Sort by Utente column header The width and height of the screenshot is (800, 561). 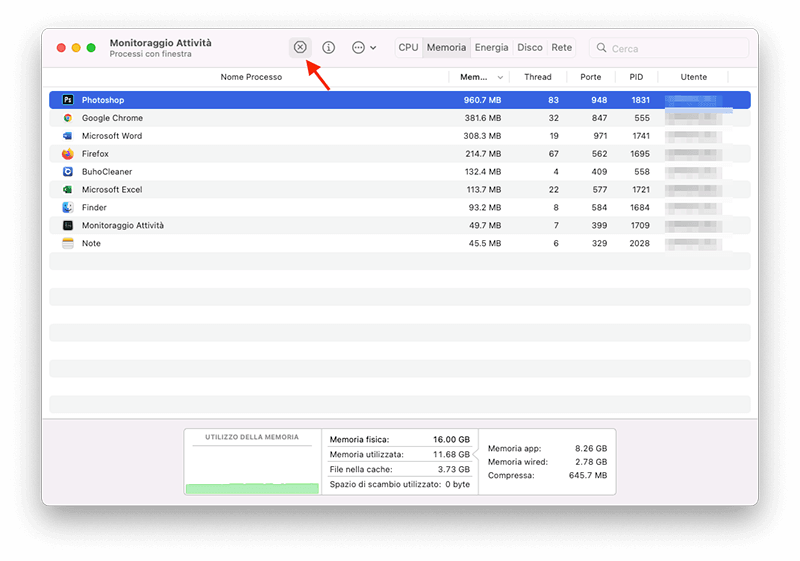[x=693, y=77]
